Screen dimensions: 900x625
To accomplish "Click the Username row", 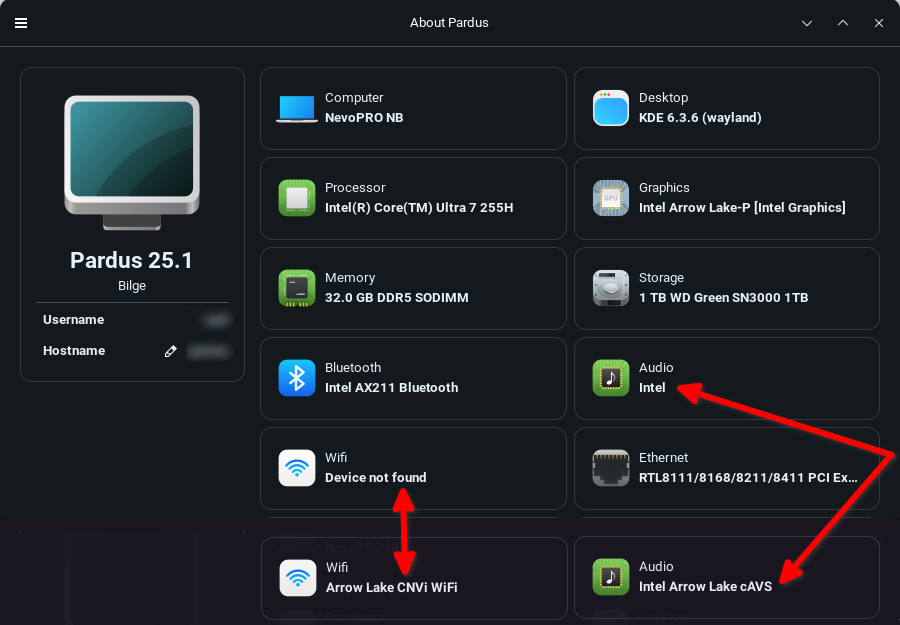I will [132, 320].
